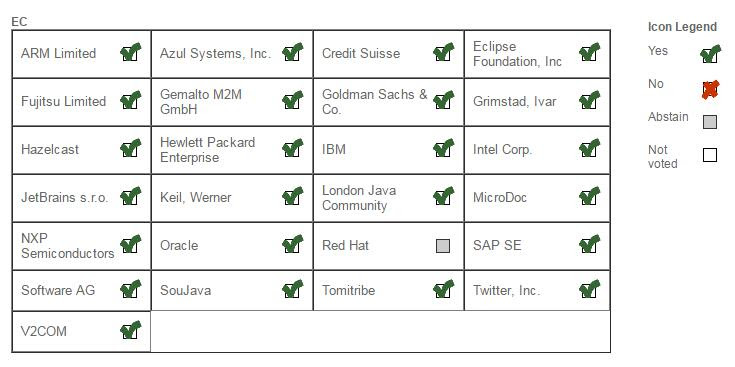Click the green checkmark beside ARM Limited
This screenshot has height=367, width=735.
pos(130,52)
